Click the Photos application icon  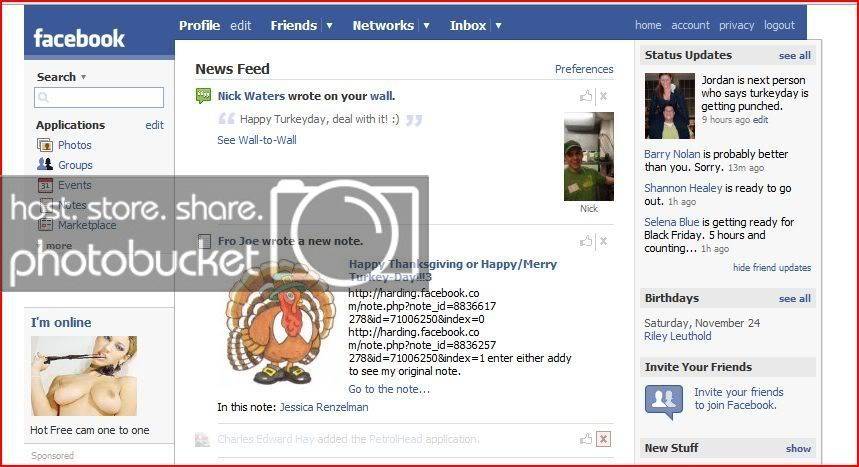click(x=44, y=145)
